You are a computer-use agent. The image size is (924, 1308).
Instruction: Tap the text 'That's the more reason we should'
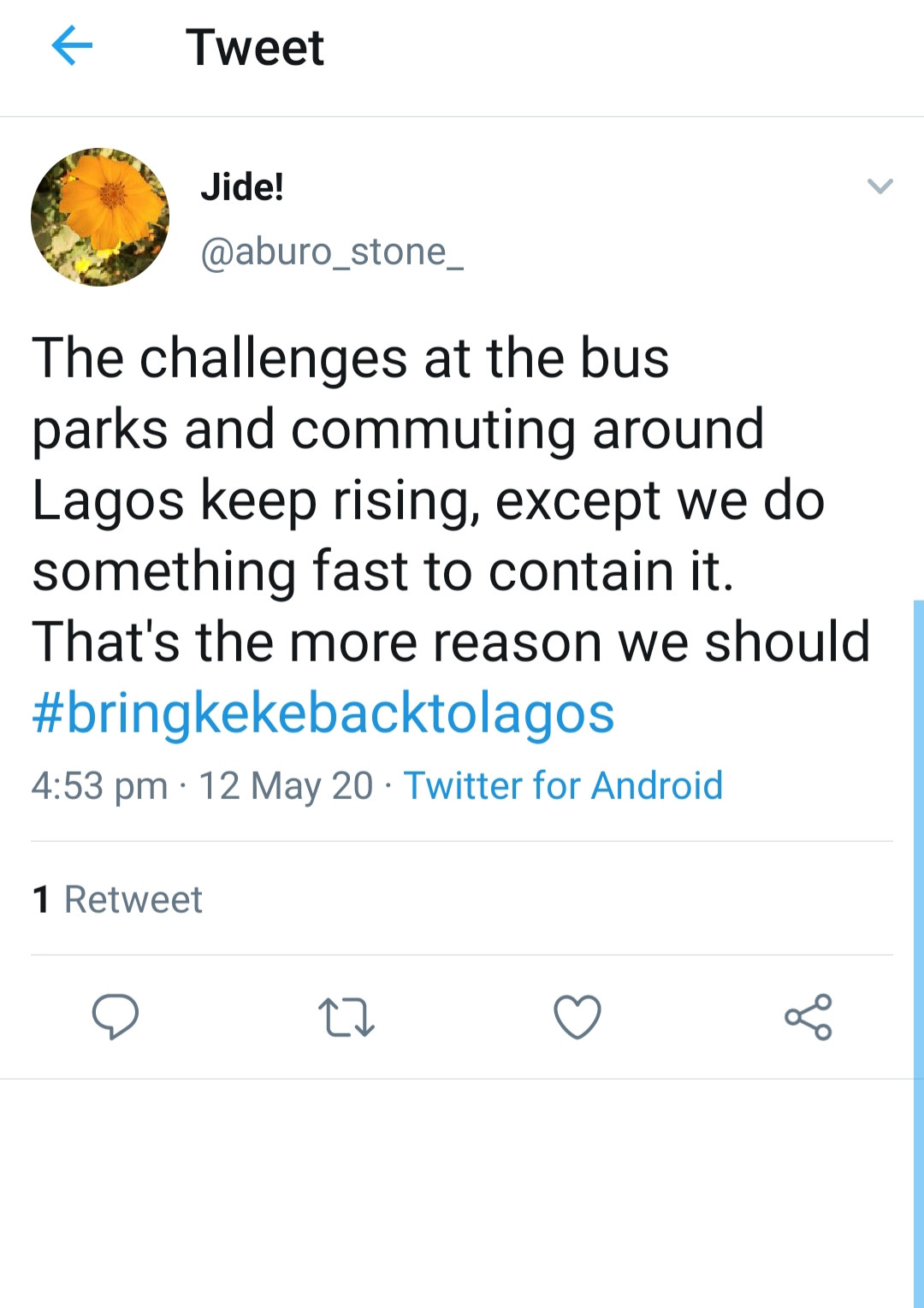pos(451,642)
